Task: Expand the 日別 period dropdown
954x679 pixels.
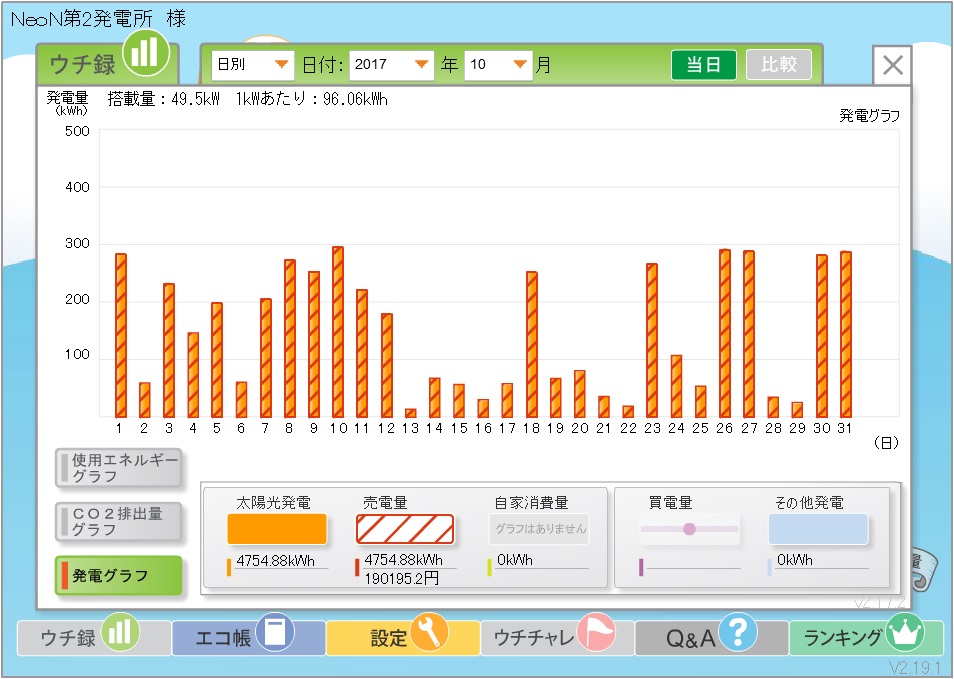Action: click(x=252, y=64)
